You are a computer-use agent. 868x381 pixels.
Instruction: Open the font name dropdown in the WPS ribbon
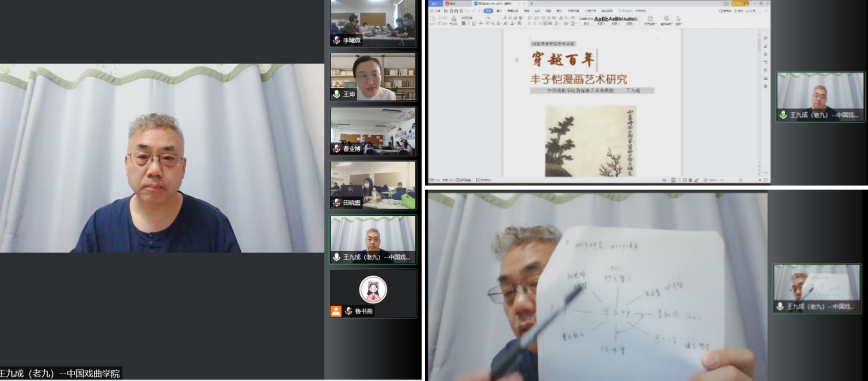(x=472, y=18)
